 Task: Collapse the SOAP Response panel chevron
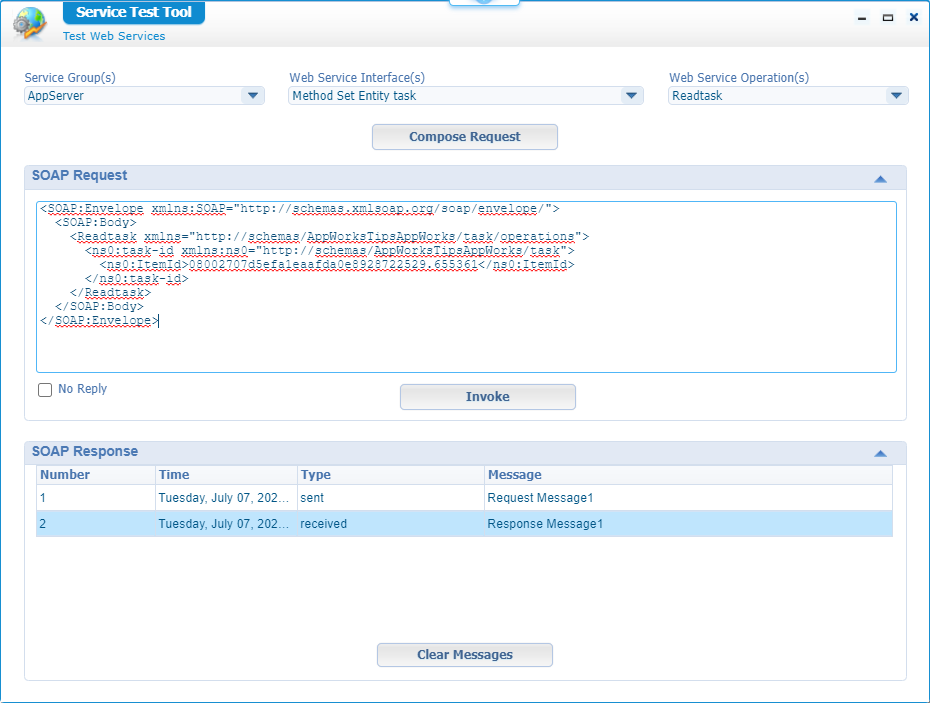tap(881, 453)
